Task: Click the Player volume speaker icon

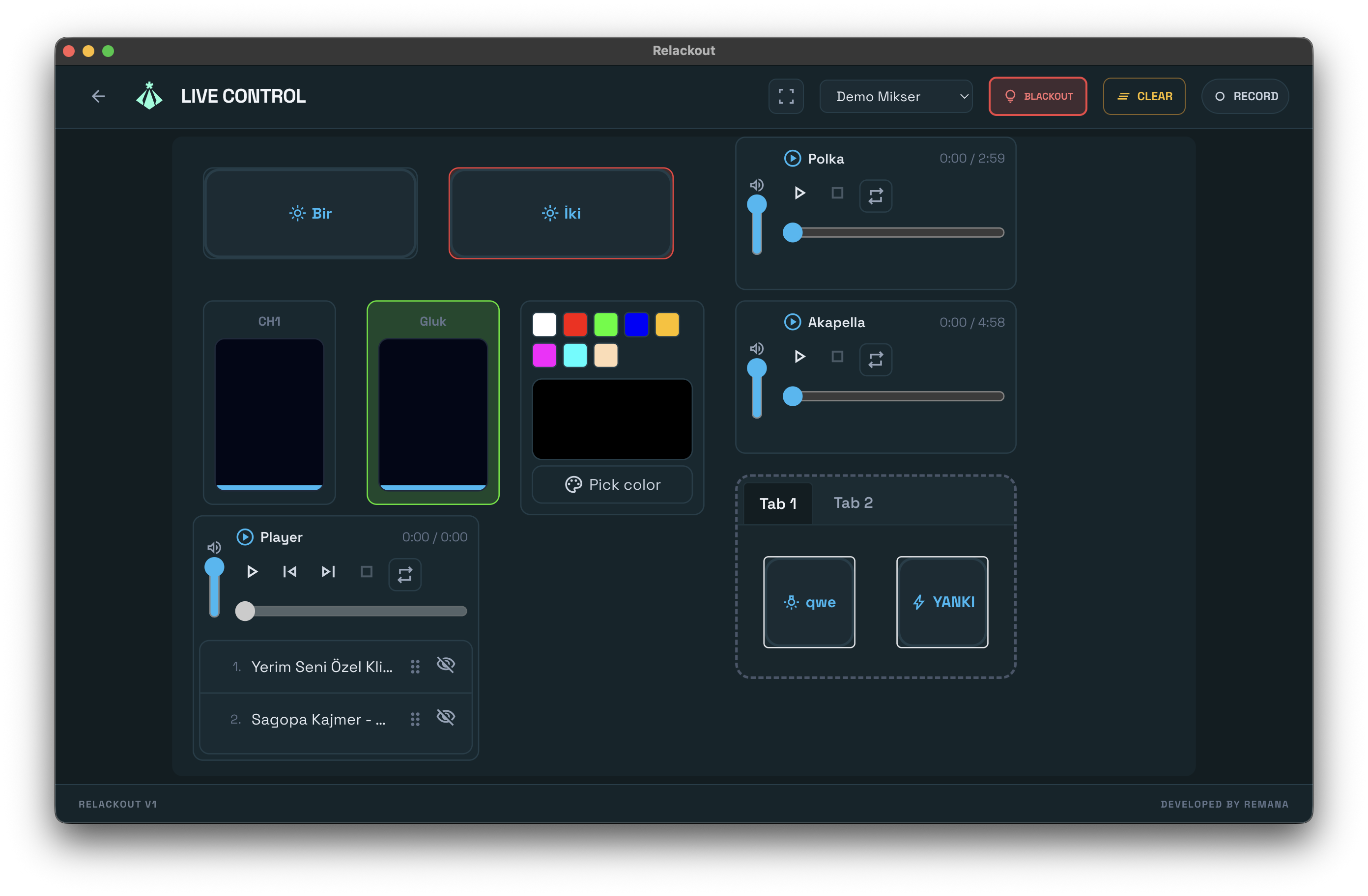Action: coord(214,547)
